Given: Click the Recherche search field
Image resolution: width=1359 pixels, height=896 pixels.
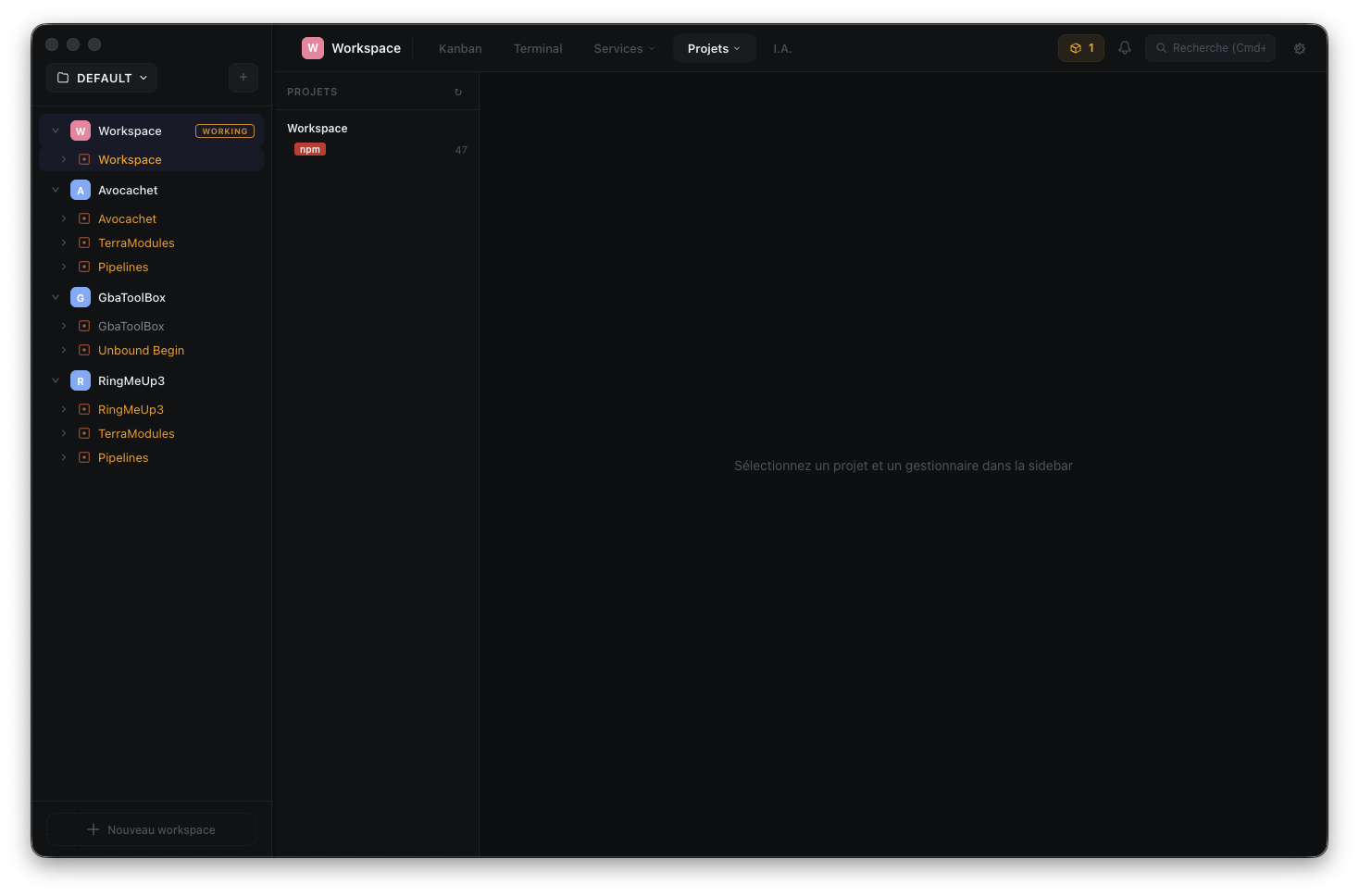Looking at the screenshot, I should point(1210,47).
